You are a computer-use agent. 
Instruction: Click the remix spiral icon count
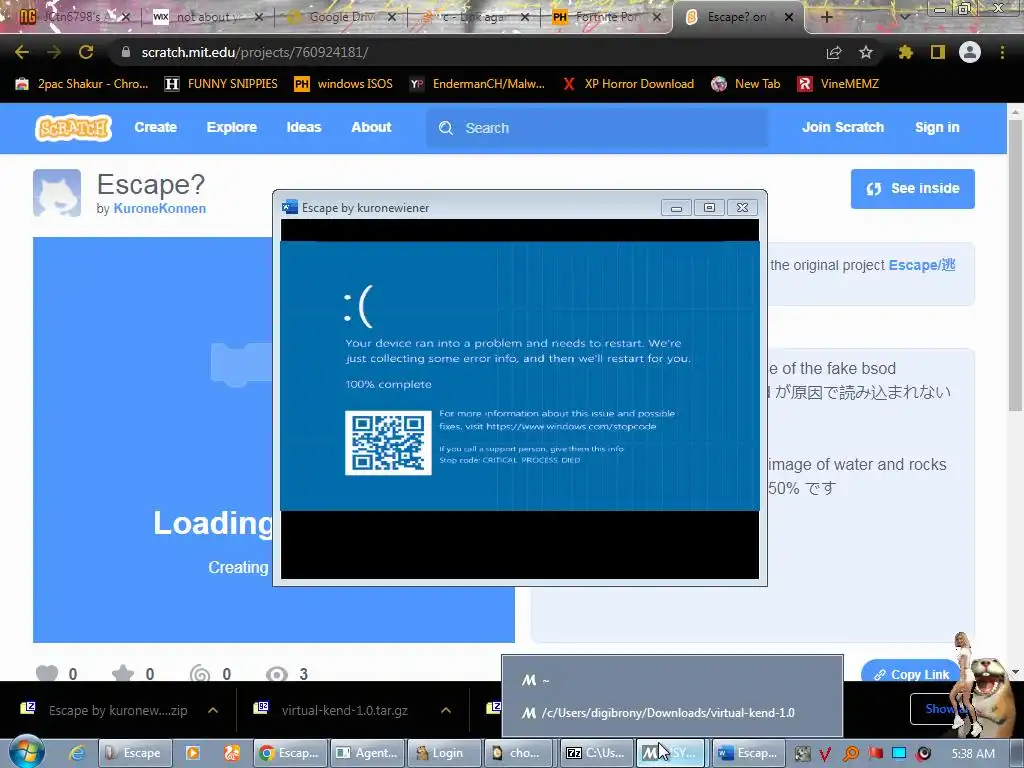tap(200, 673)
